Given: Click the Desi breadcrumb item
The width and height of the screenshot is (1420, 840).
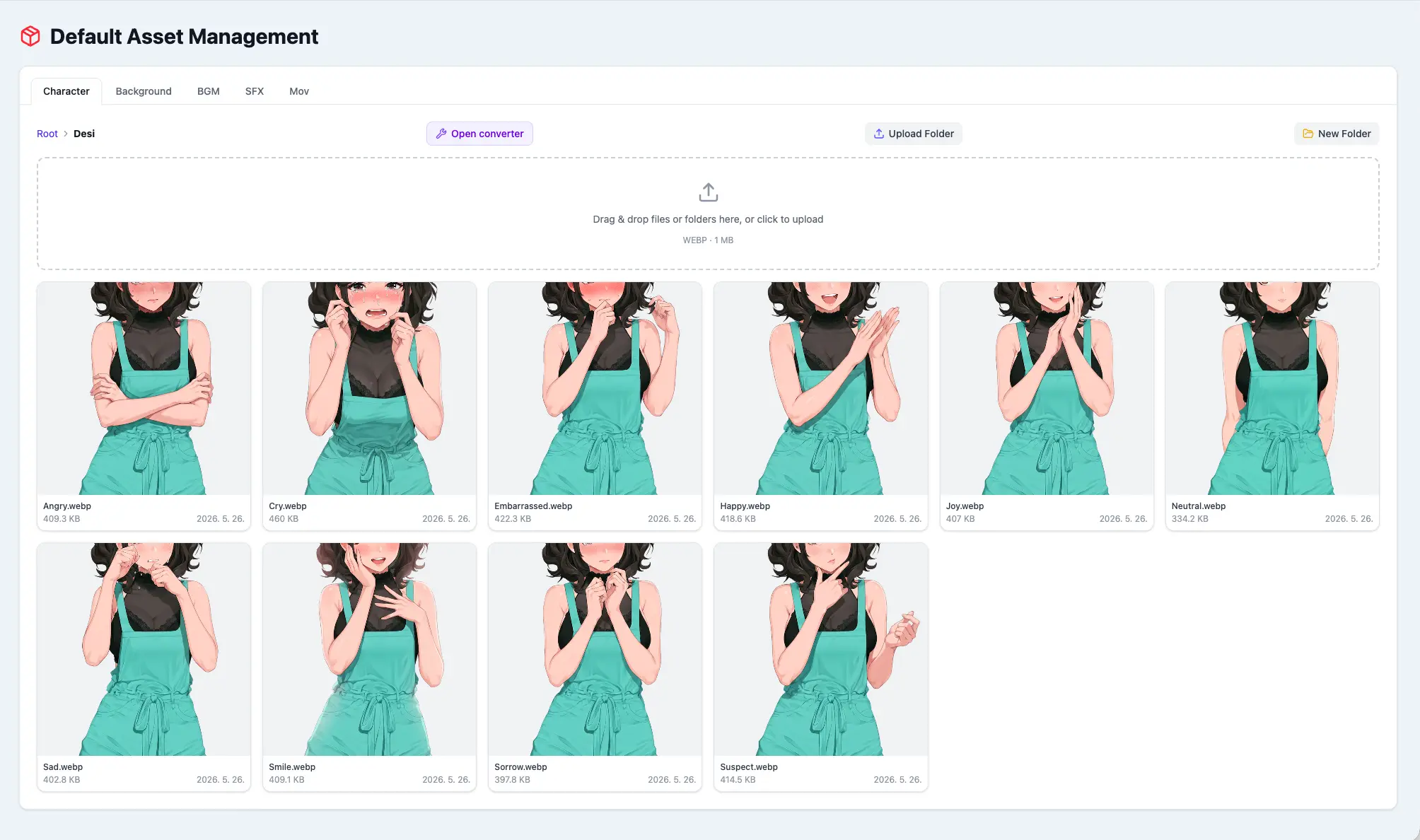Looking at the screenshot, I should 84,134.
